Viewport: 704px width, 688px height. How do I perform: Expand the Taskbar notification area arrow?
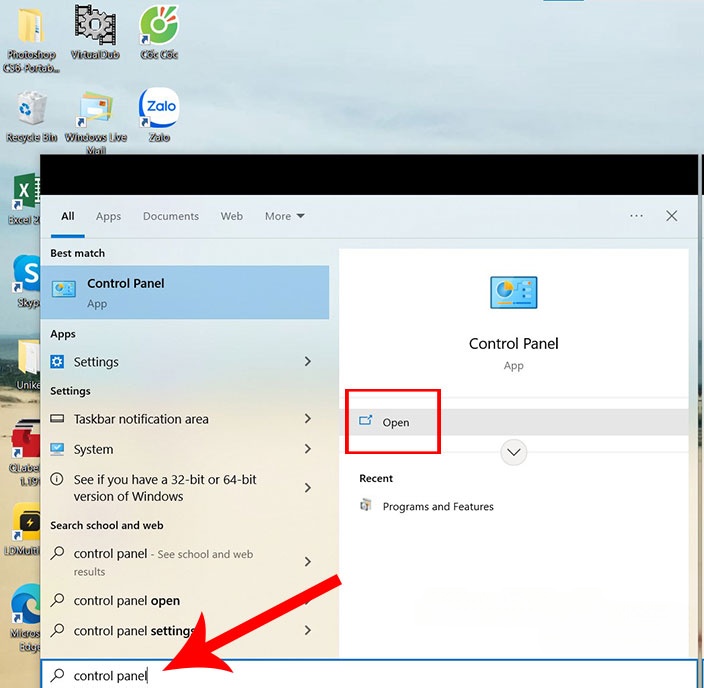pos(308,419)
